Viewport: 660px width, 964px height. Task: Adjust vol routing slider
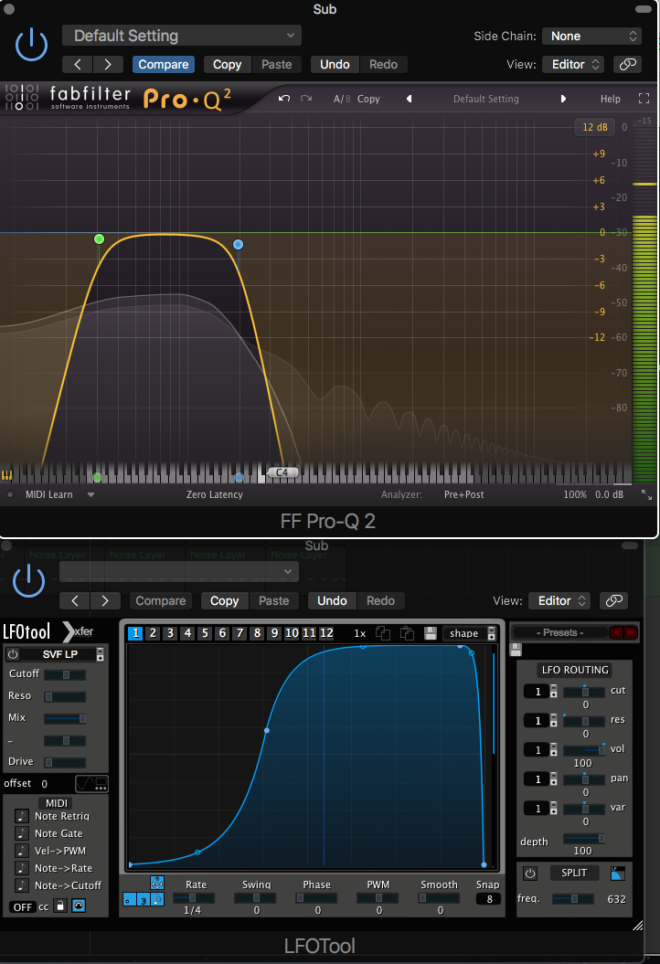[x=584, y=750]
